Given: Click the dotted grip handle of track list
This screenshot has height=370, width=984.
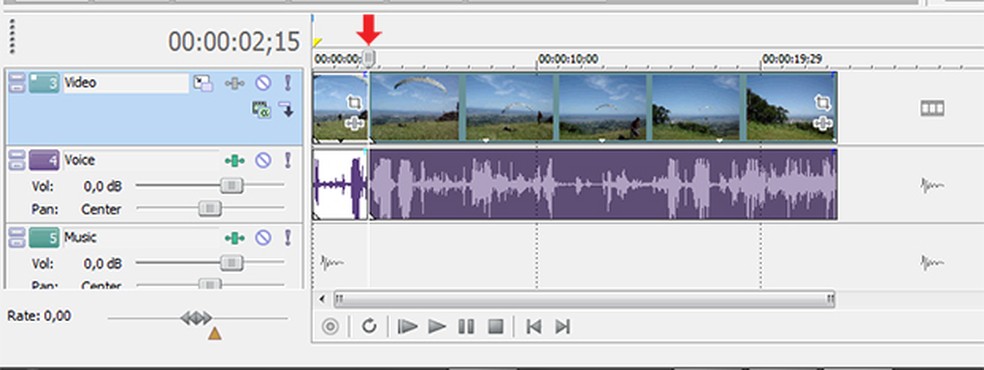Looking at the screenshot, I should click(12, 36).
